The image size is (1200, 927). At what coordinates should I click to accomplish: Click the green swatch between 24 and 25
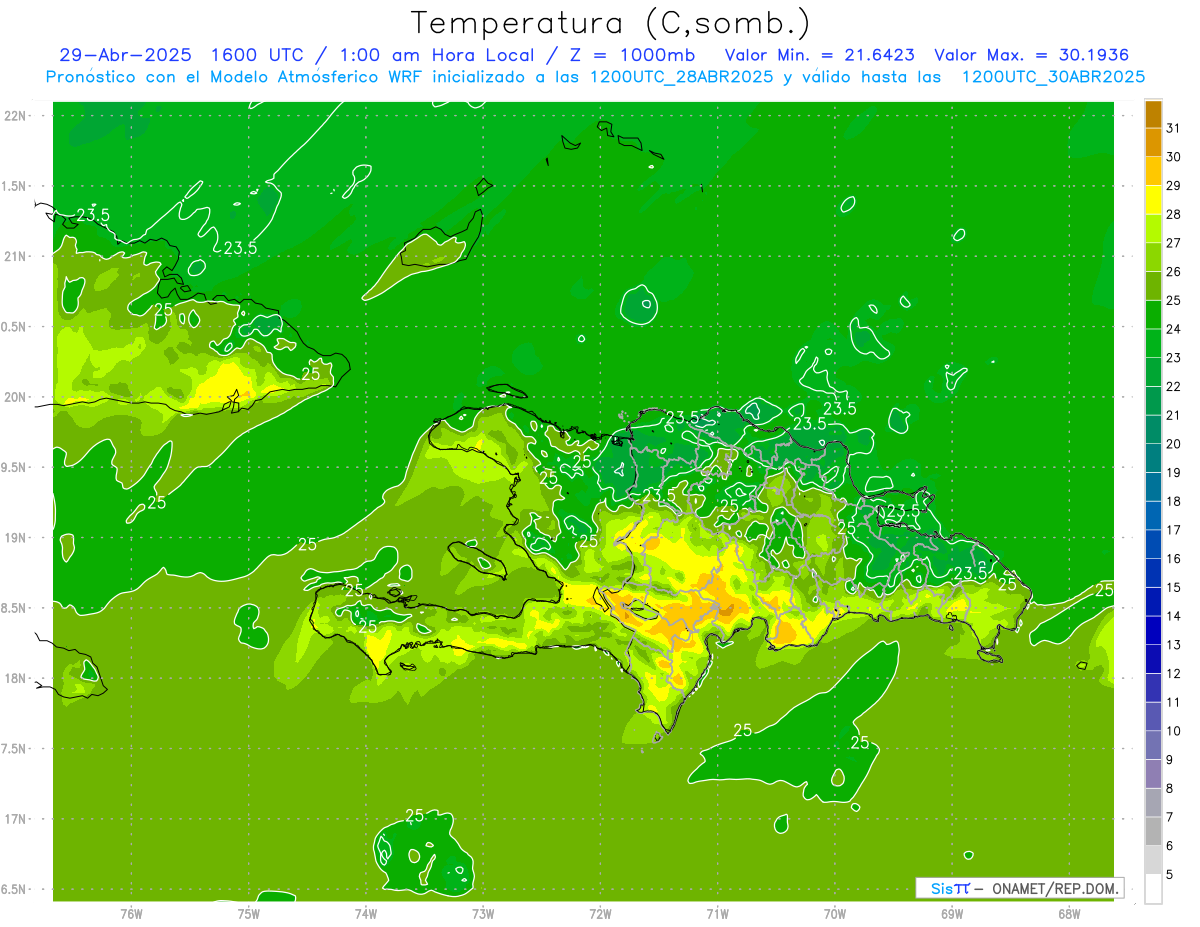(x=1153, y=315)
